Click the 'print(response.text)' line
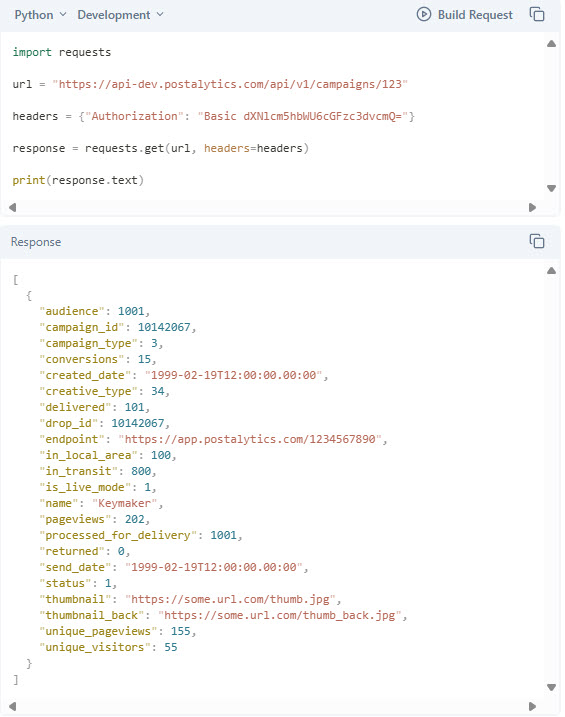The width and height of the screenshot is (565, 717). coord(78,180)
